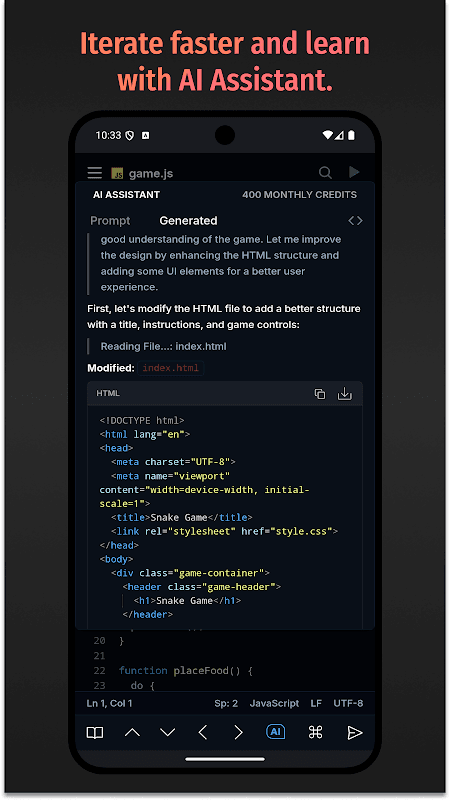Tap the function placeFood() editor line
The image size is (450, 800).
tap(186, 670)
